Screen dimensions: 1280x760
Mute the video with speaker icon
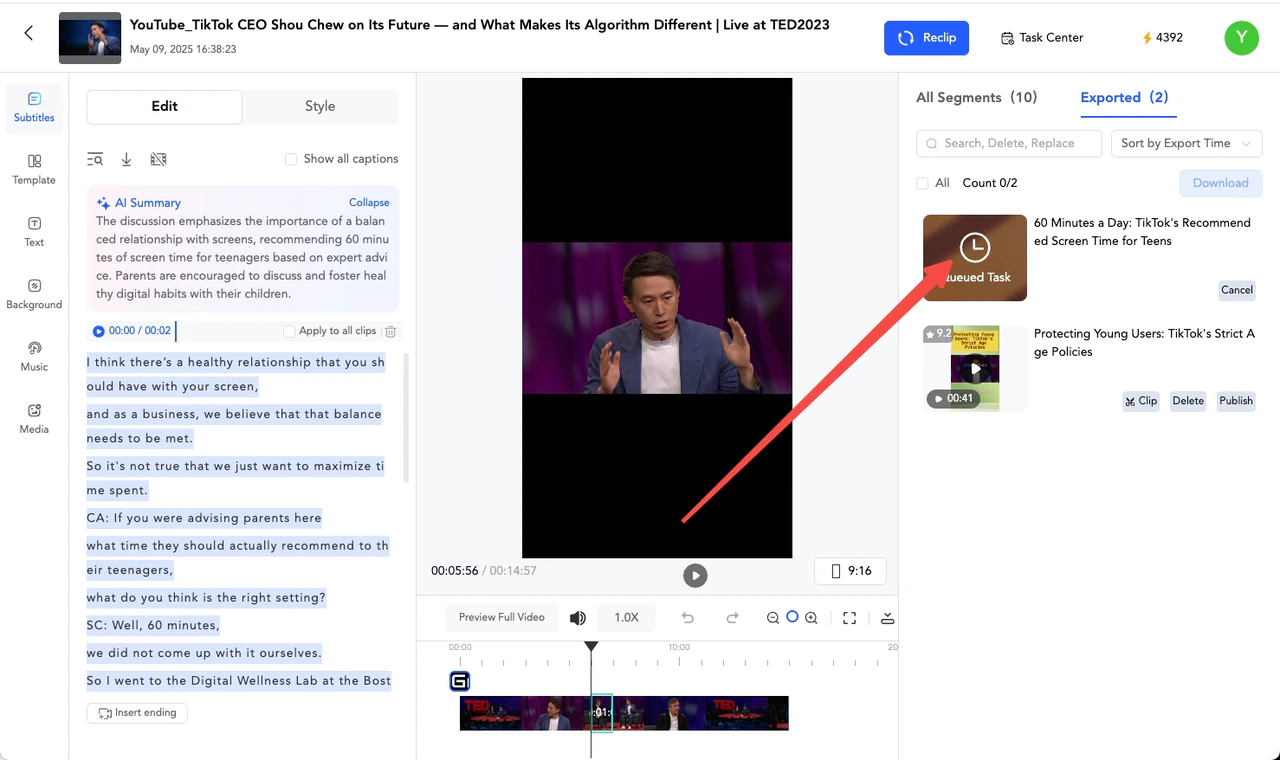[x=578, y=618]
